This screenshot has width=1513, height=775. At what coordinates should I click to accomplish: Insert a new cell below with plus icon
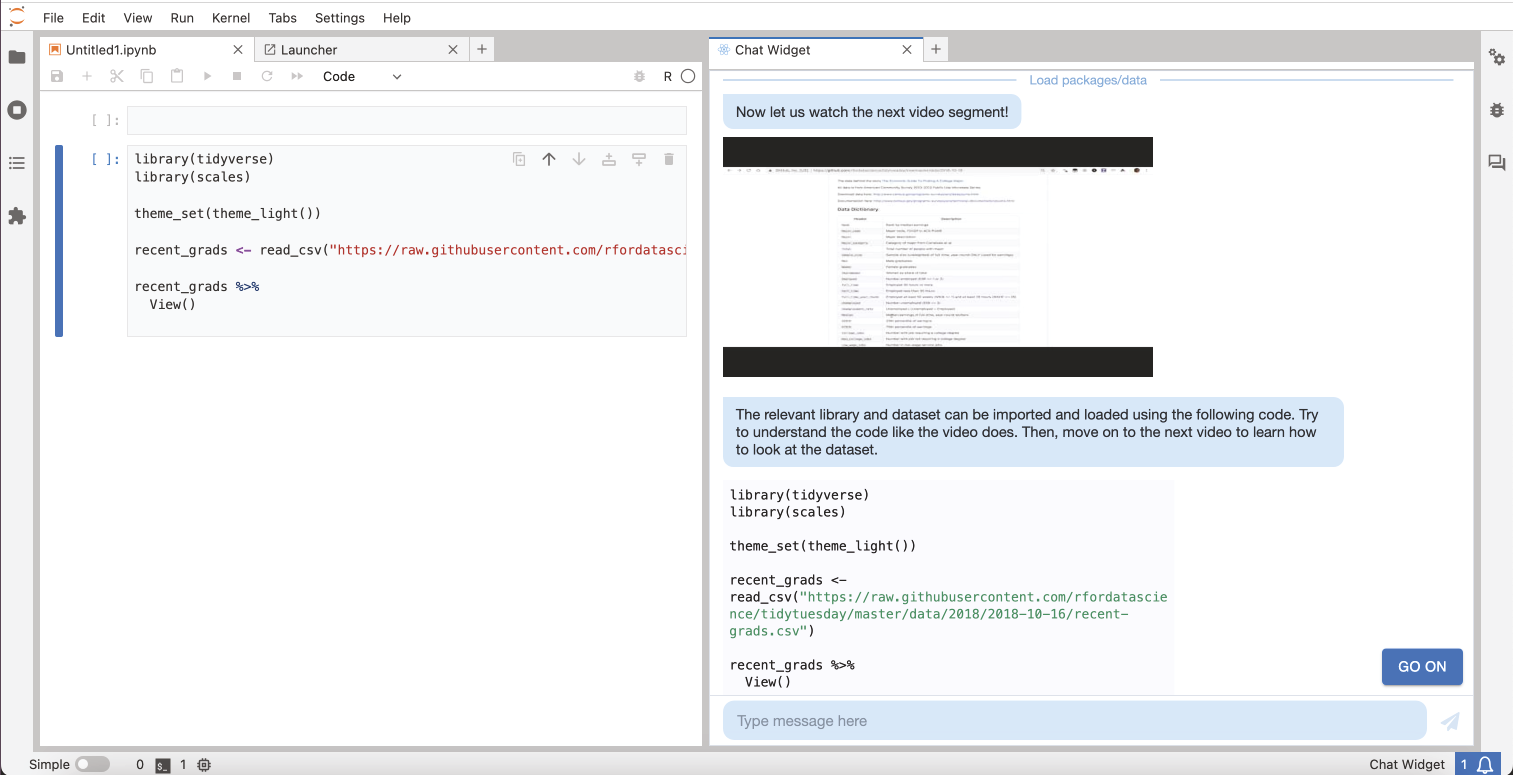(x=87, y=76)
